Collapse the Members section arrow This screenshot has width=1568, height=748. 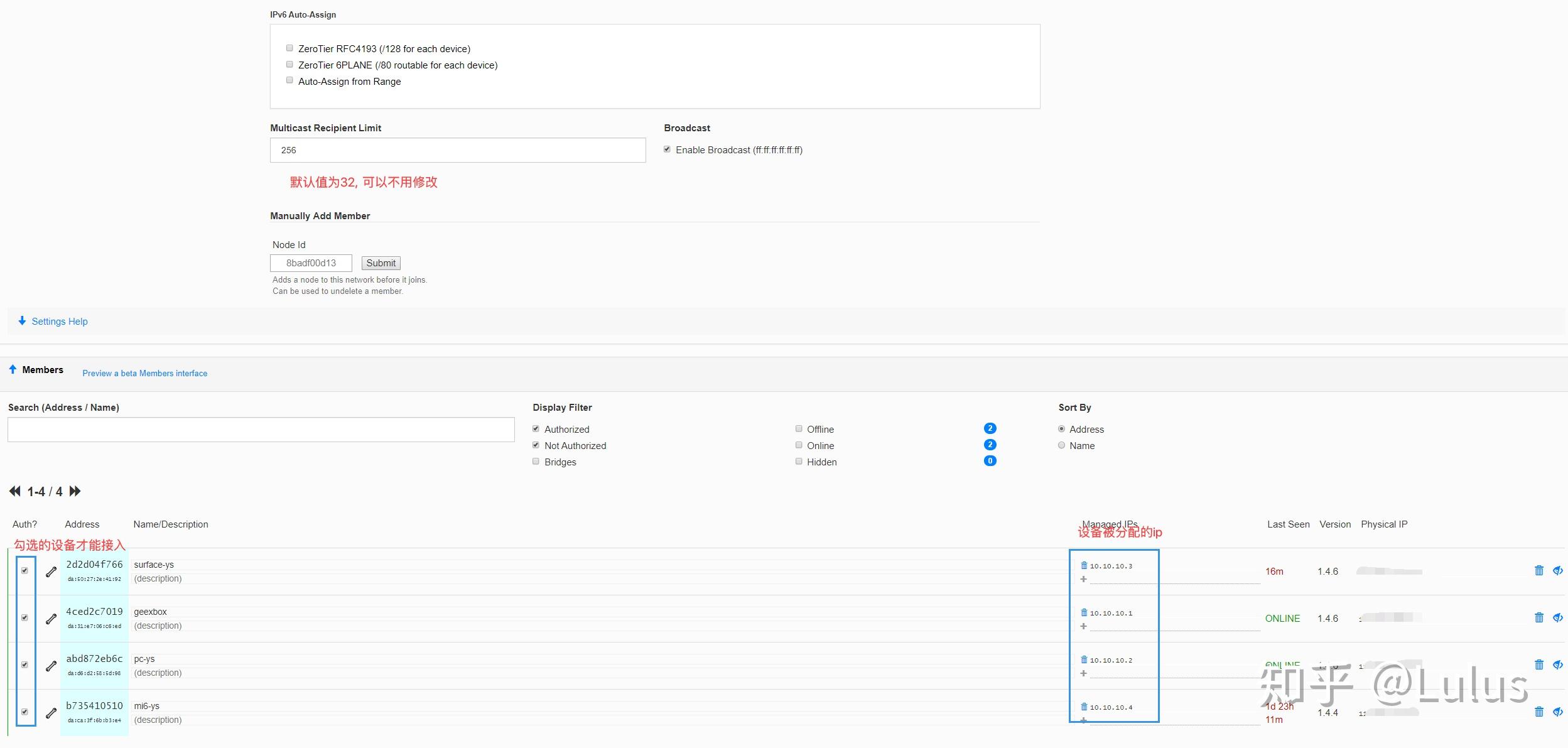pyautogui.click(x=13, y=369)
